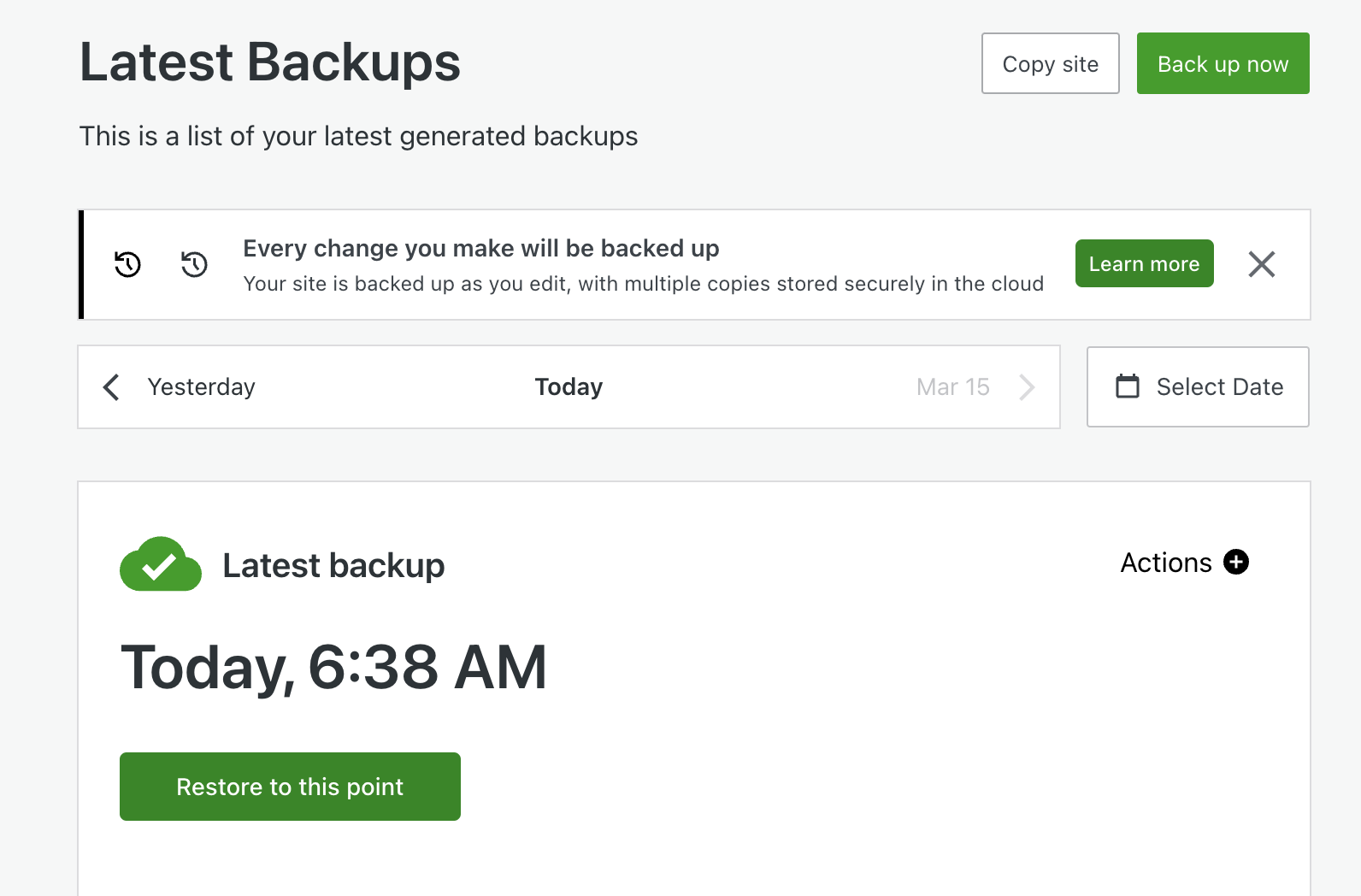Click the Latest backup heading area
This screenshot has width=1361, height=896.
point(334,564)
